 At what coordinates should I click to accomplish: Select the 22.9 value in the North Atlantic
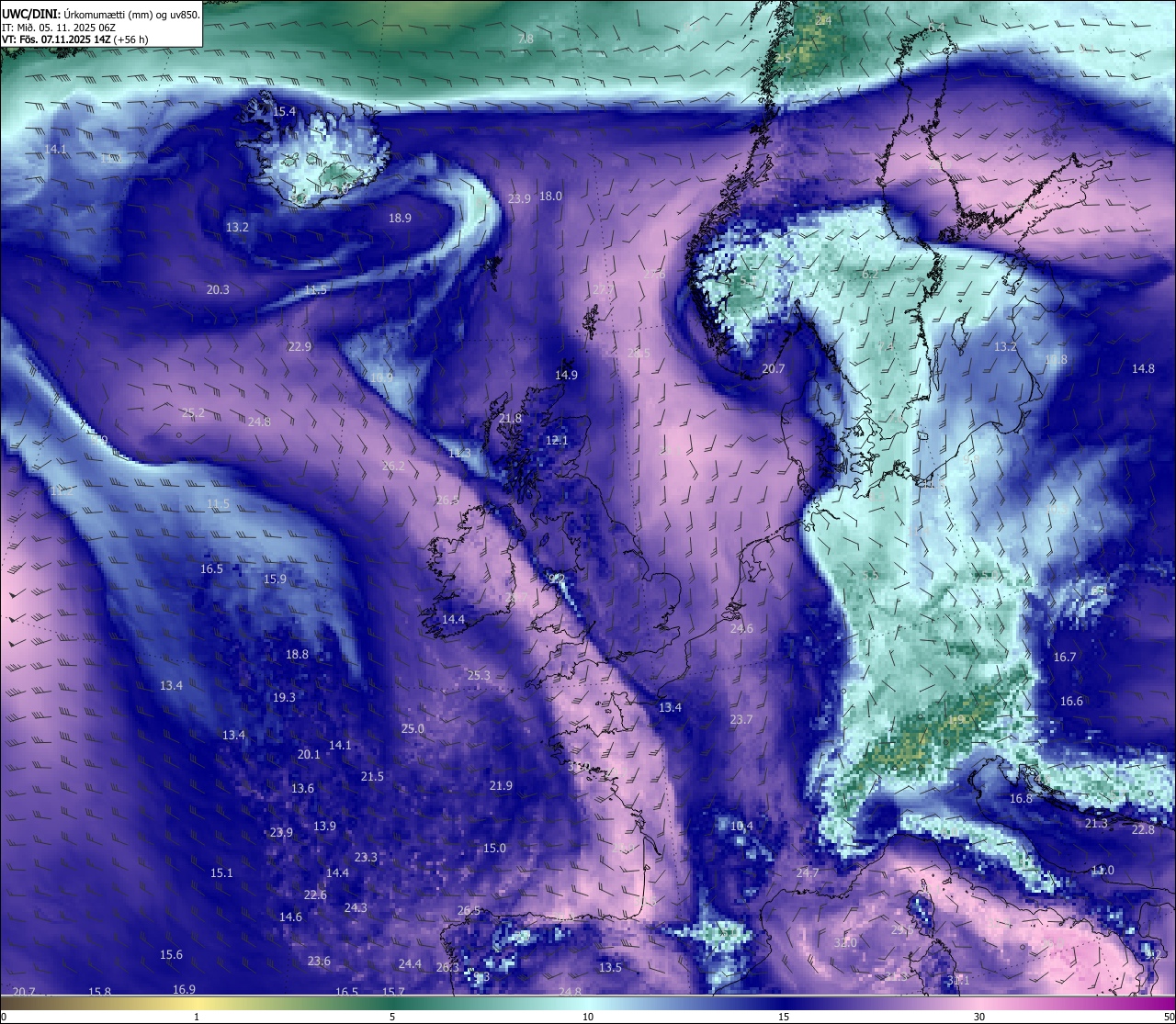coord(300,347)
